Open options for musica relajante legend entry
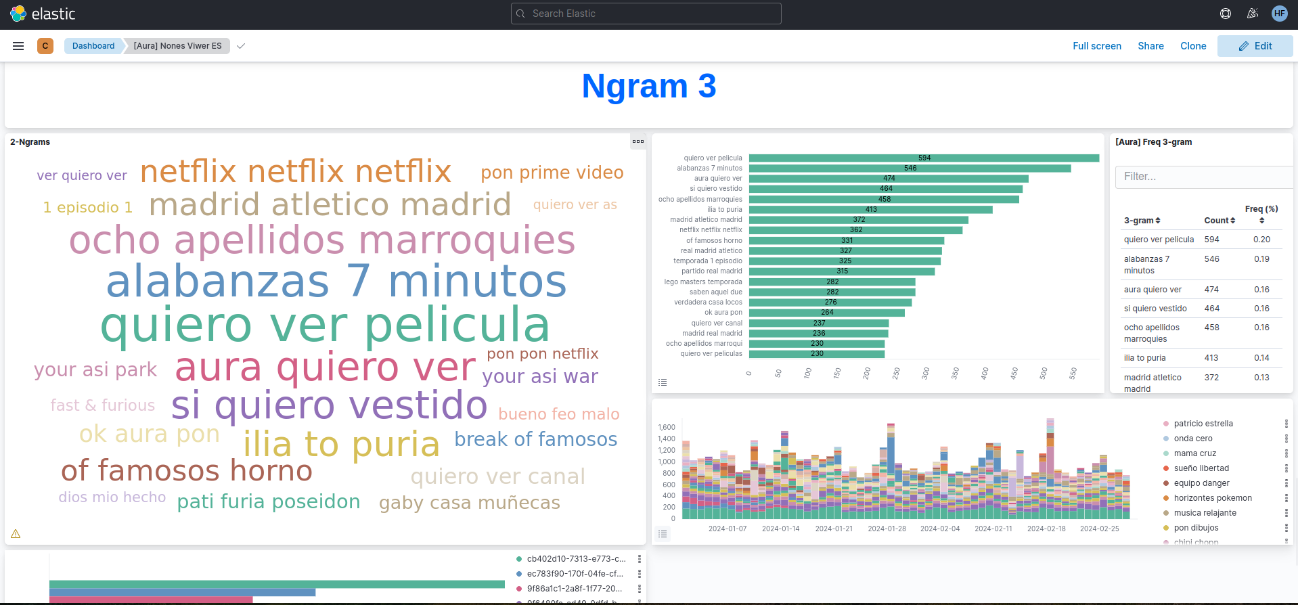 click(x=1286, y=513)
